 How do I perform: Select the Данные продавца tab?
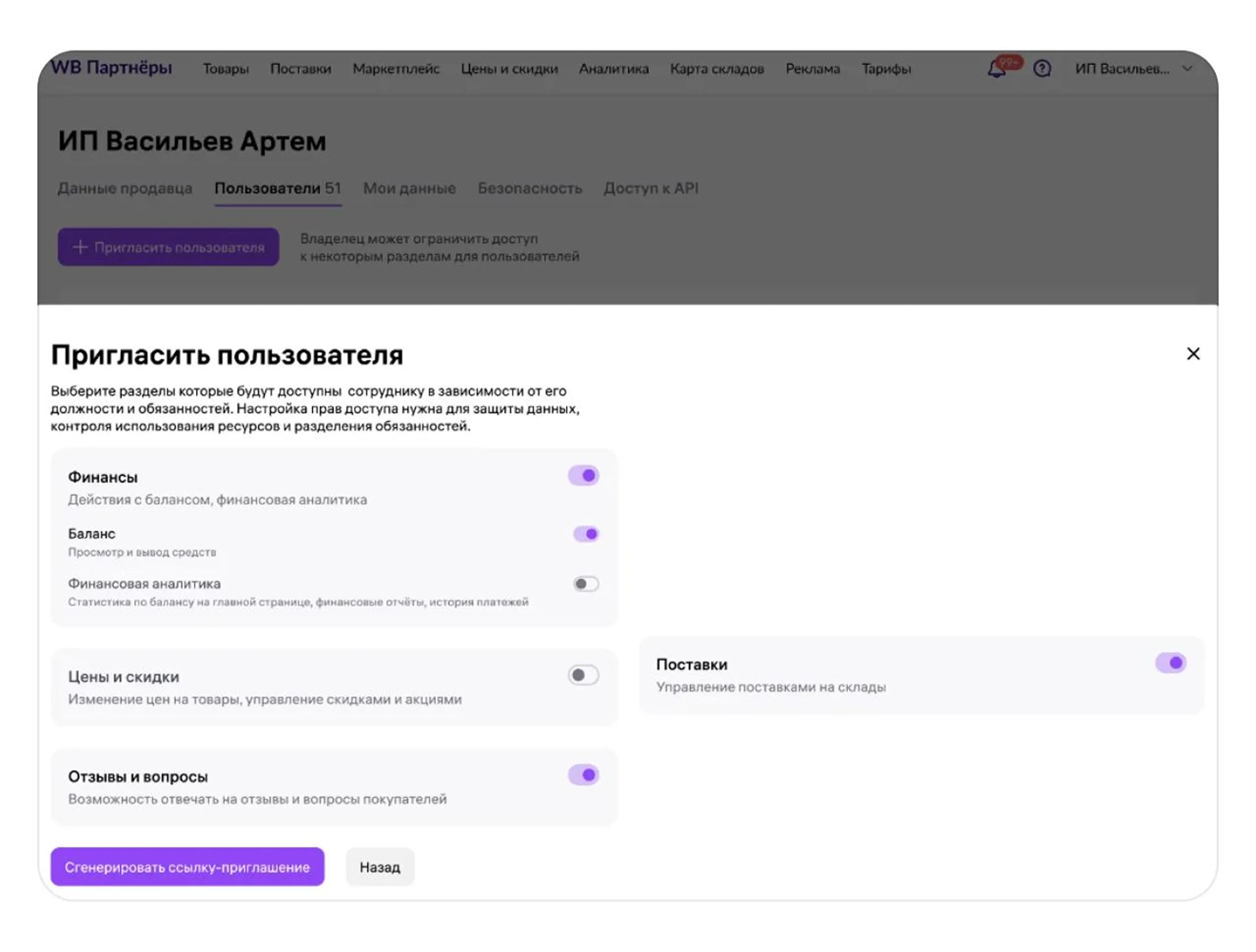[x=125, y=188]
